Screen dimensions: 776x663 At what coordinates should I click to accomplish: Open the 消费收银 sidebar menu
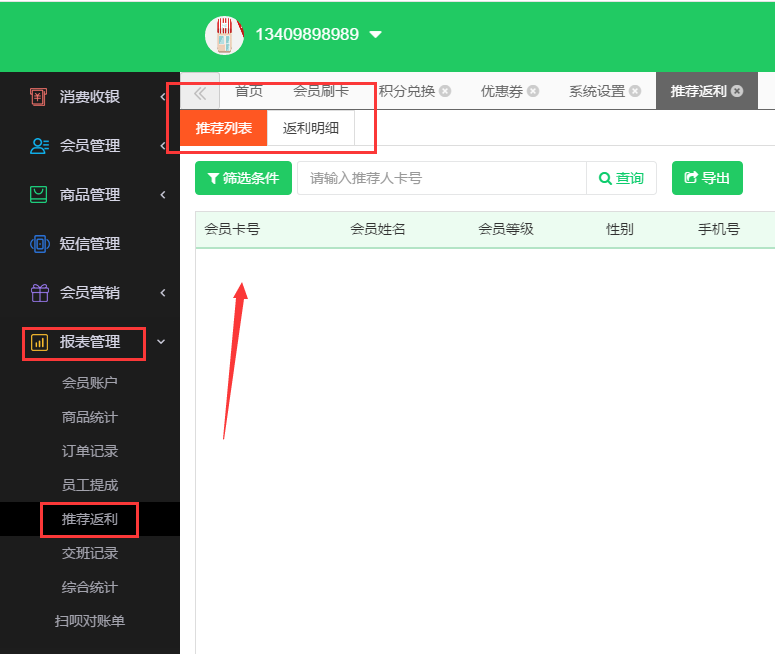90,96
